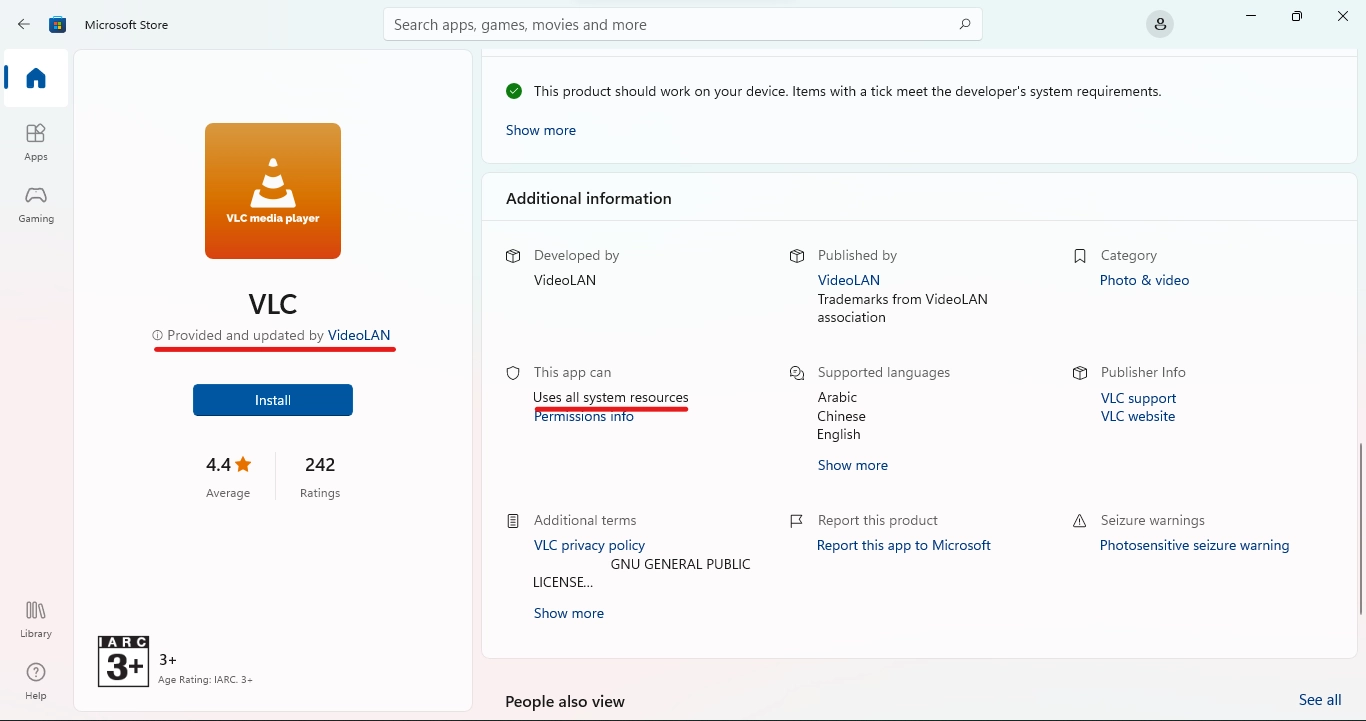Open VideoLAN link under VLC title
The width and height of the screenshot is (1366, 721).
[359, 336]
